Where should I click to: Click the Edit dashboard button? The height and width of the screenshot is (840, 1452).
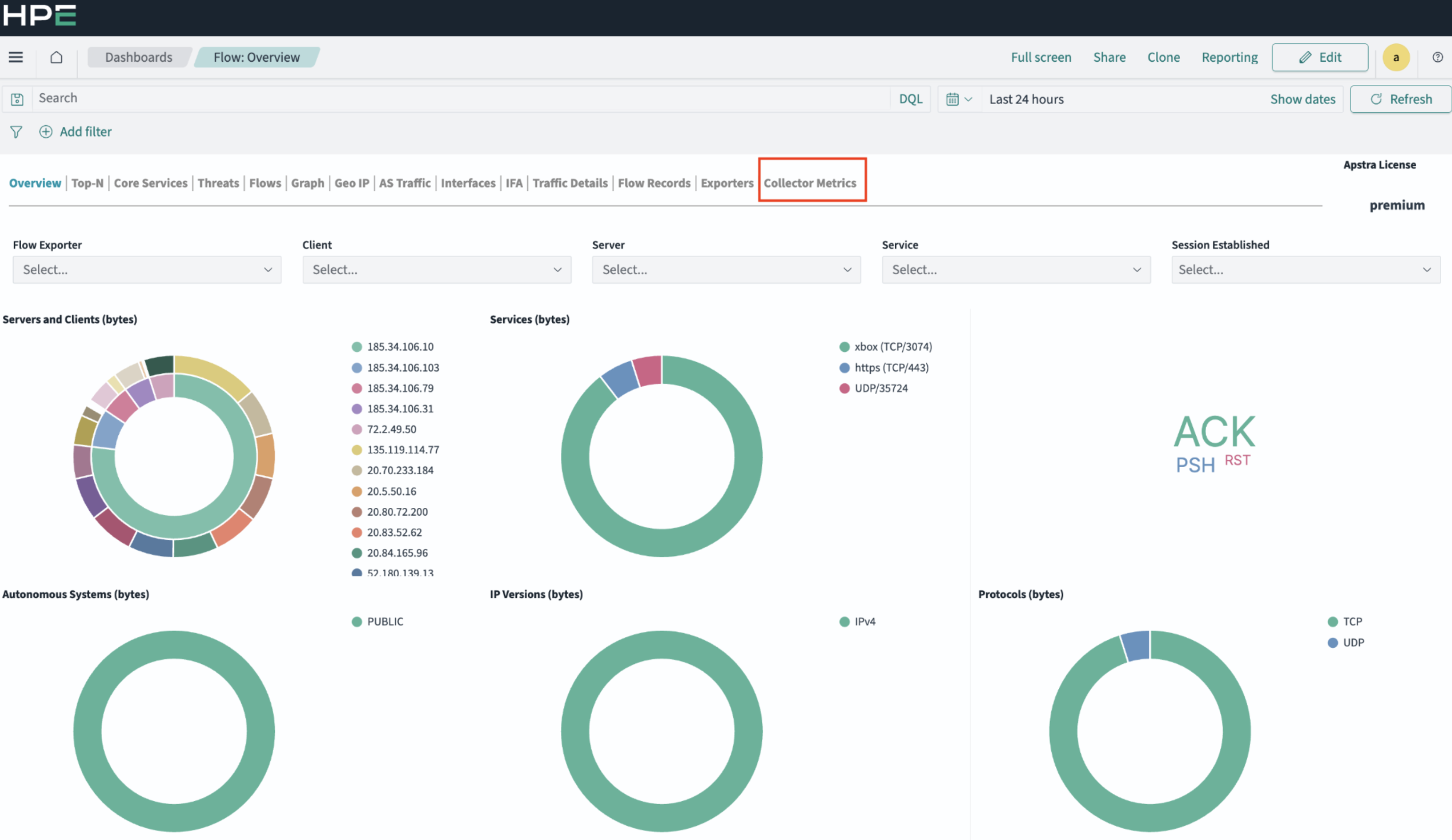click(1319, 57)
